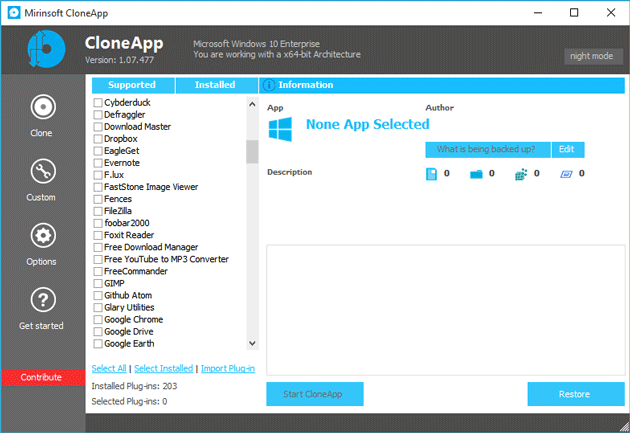Click the red Contribute button

43,378
